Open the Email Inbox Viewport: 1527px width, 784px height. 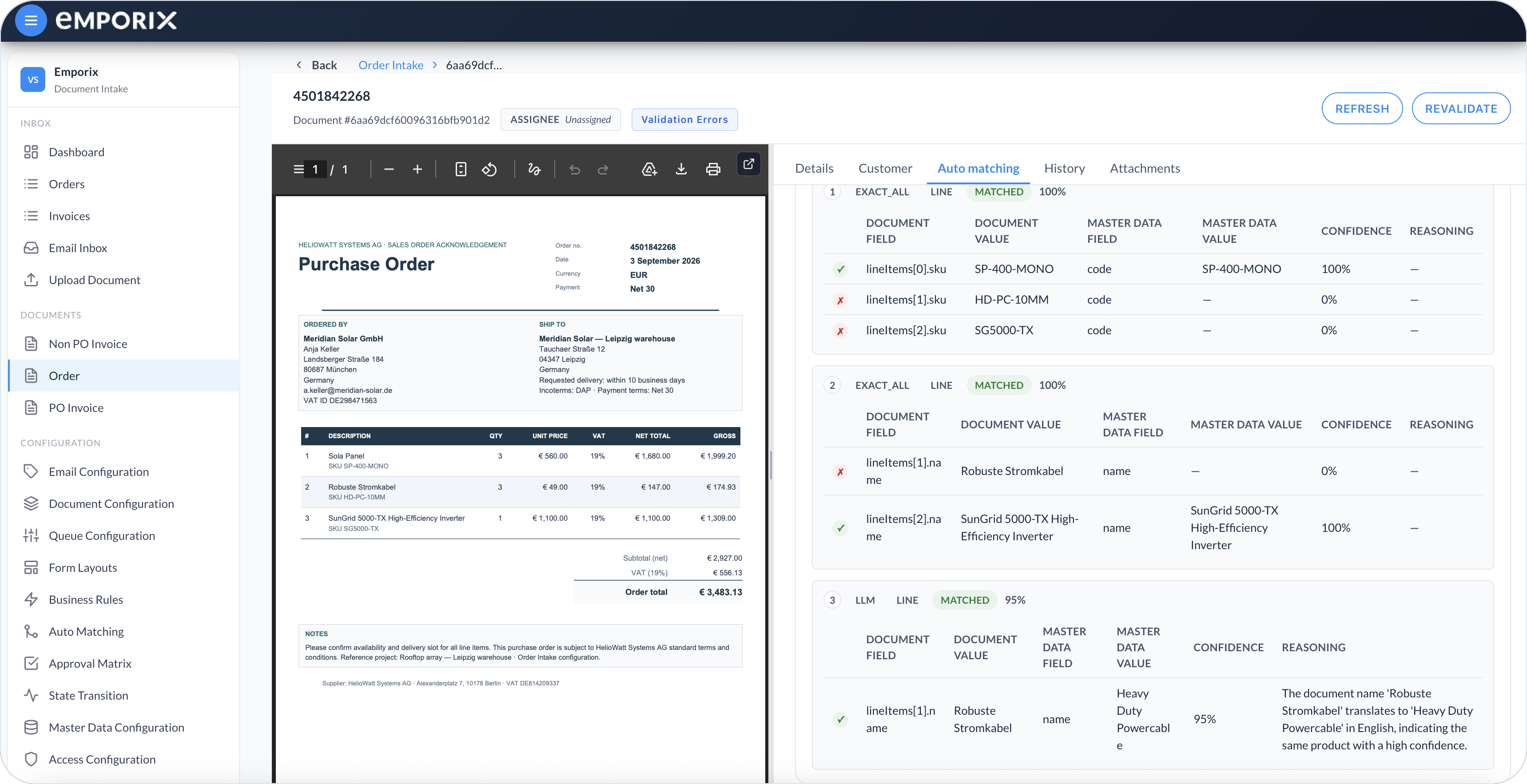123,248
